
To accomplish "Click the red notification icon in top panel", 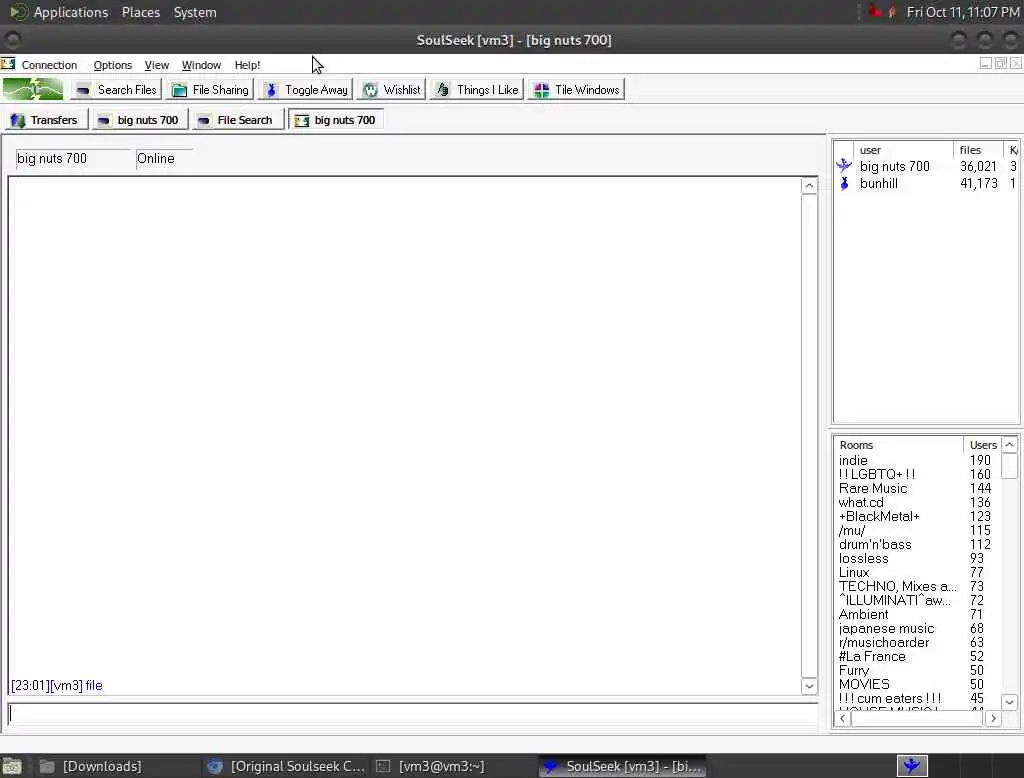I will point(875,11).
